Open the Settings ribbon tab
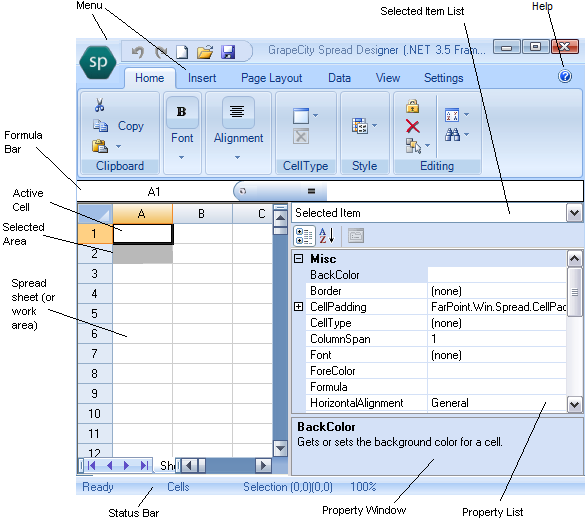This screenshot has width=587, height=522. pyautogui.click(x=444, y=78)
